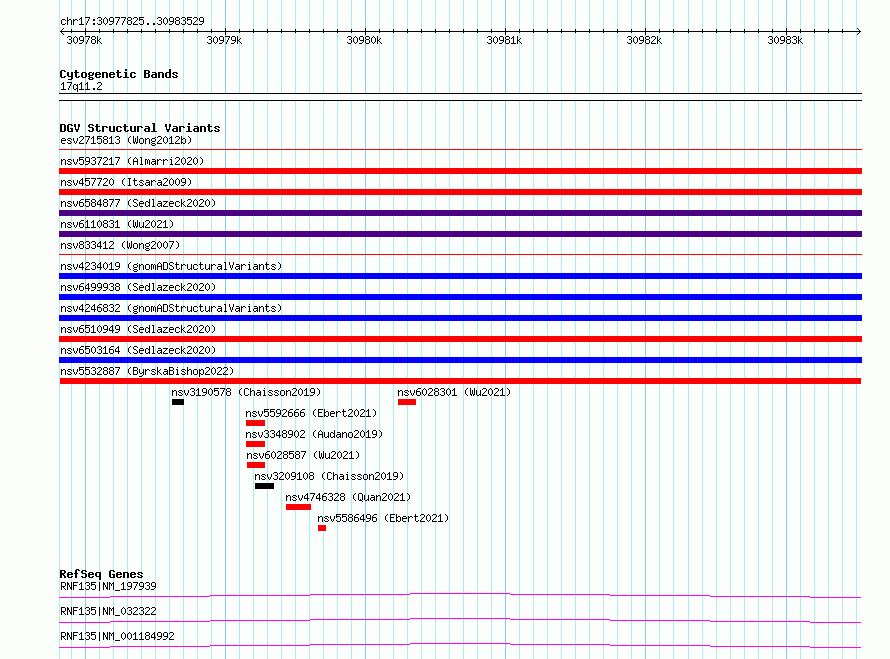
Task: Click the 30982k ruler tick label
Action: (x=644, y=40)
